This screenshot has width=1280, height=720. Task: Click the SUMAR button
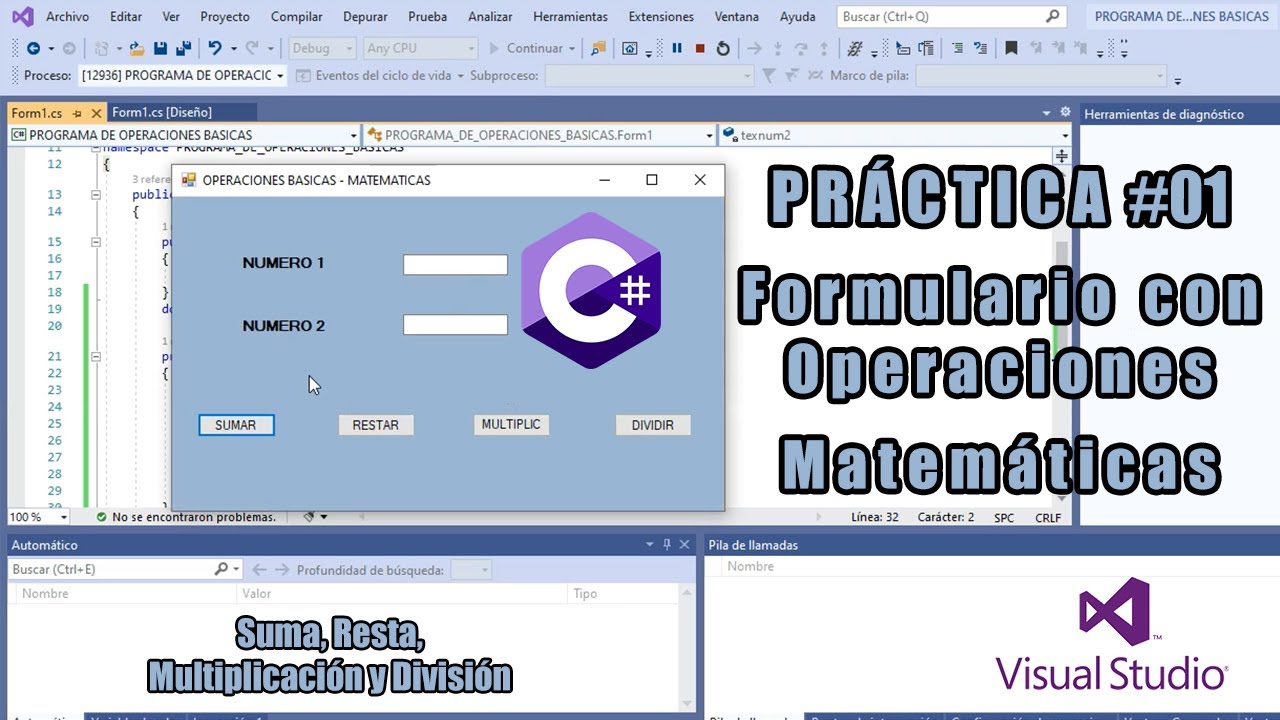click(x=236, y=425)
